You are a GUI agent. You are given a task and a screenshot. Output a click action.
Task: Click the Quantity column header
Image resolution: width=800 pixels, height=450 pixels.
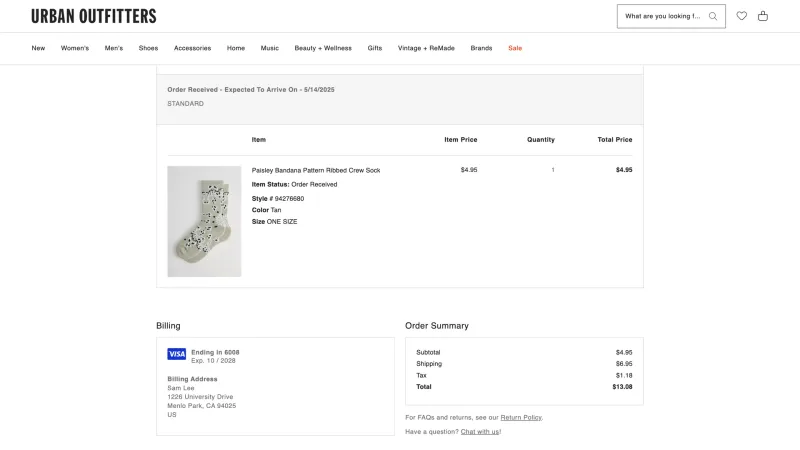pyautogui.click(x=541, y=139)
